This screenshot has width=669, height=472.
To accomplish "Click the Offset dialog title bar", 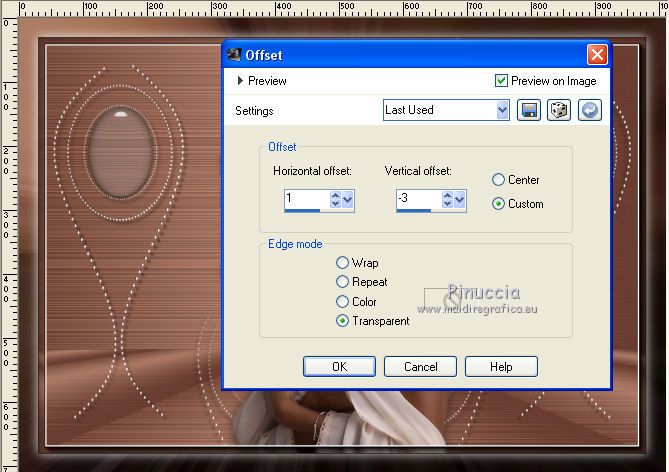I will pyautogui.click(x=417, y=55).
